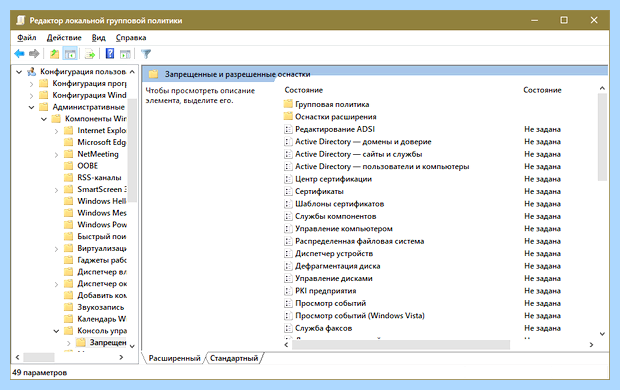
Task: Click the folder icon of NetMeeting
Action: pos(69,154)
